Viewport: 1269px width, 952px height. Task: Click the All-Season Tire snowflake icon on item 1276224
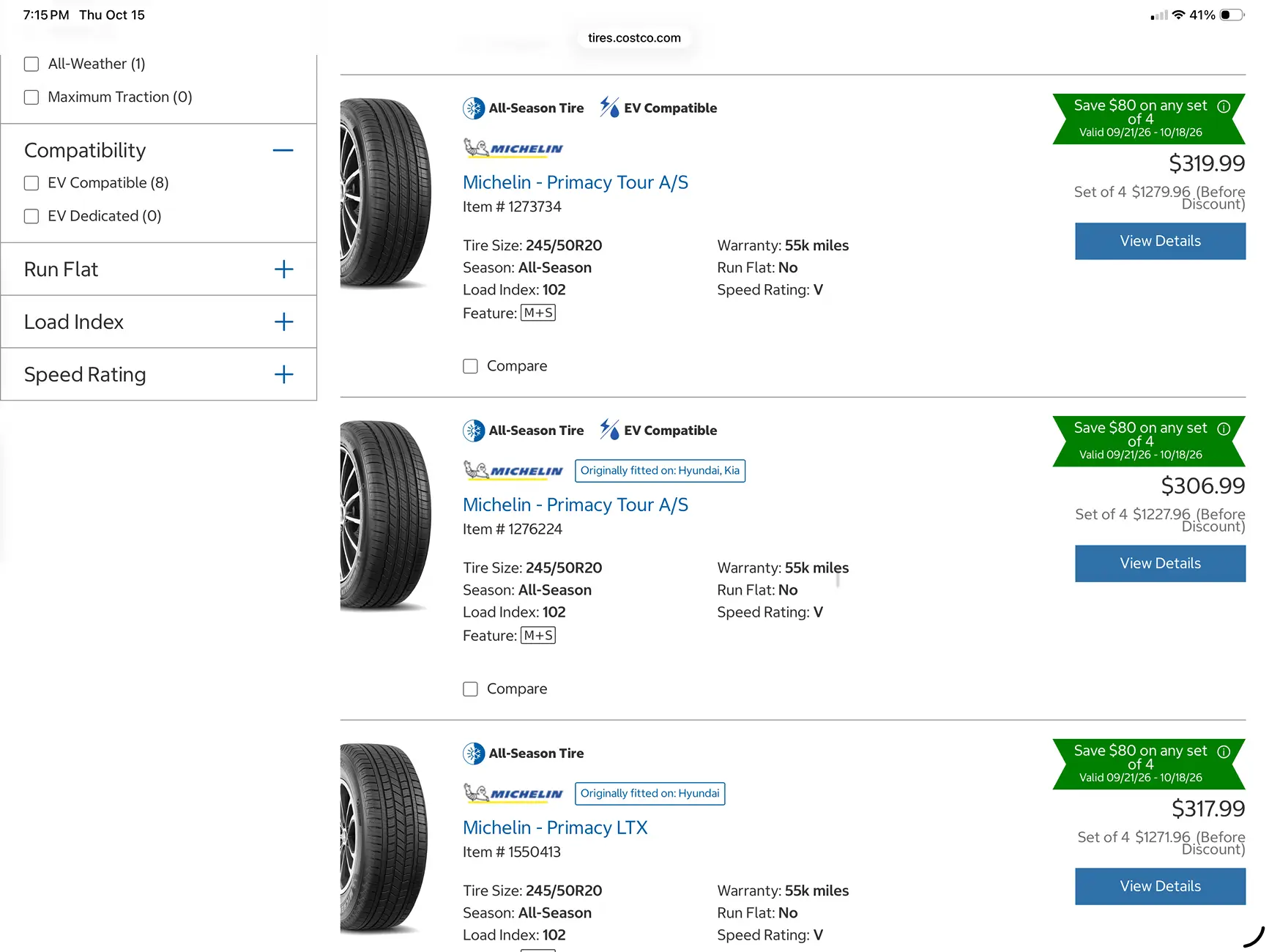[x=474, y=431]
